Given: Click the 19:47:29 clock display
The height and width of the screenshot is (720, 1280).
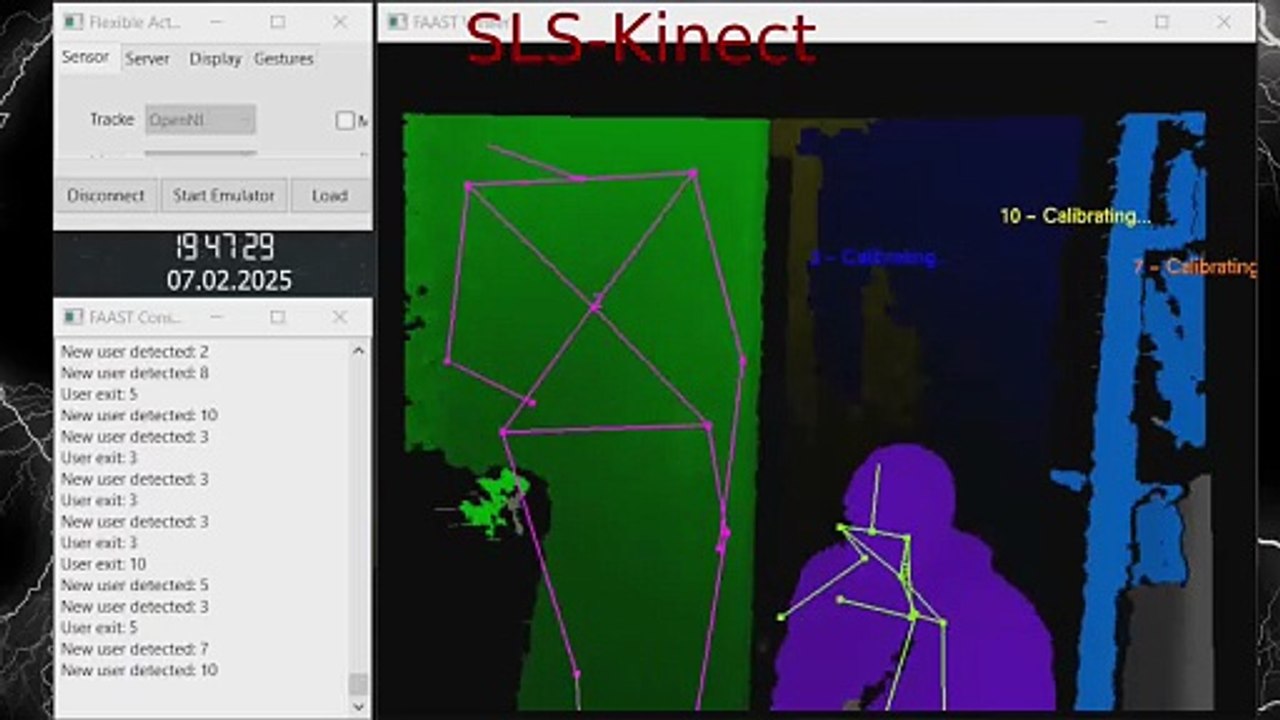Looking at the screenshot, I should (225, 247).
